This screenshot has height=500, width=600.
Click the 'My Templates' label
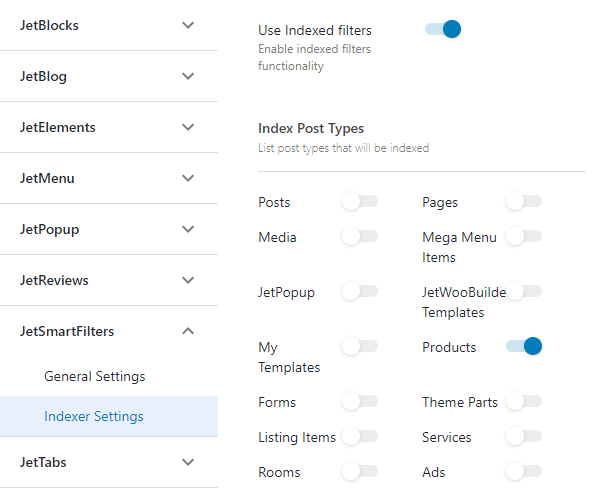[289, 357]
